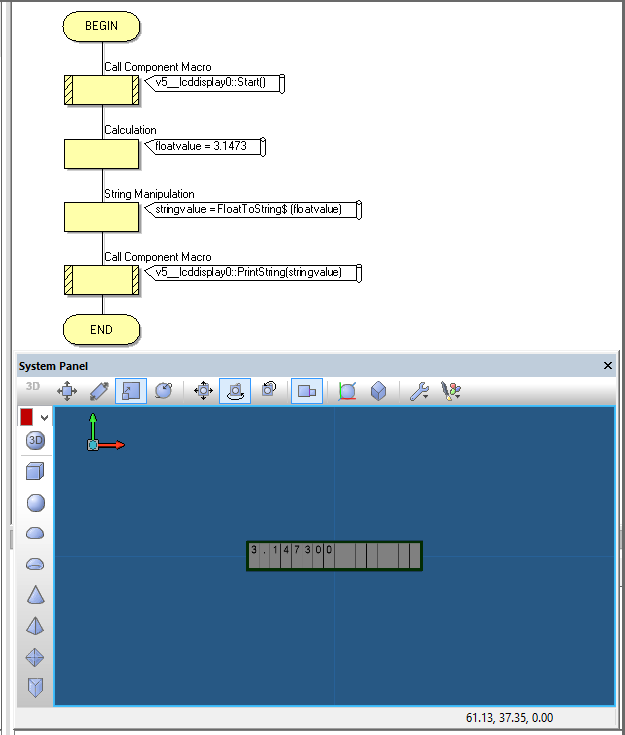Click the pencil edit tool icon

coord(99,391)
